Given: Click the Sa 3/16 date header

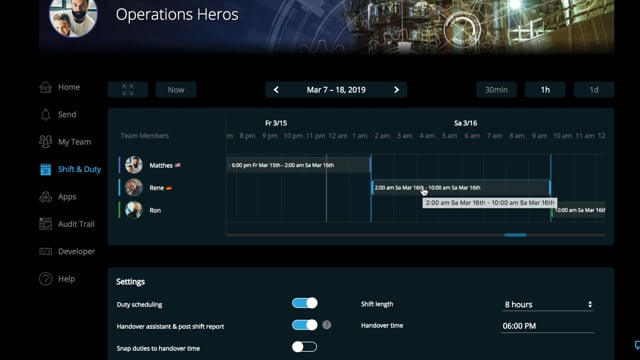Looking at the screenshot, I should [465, 123].
